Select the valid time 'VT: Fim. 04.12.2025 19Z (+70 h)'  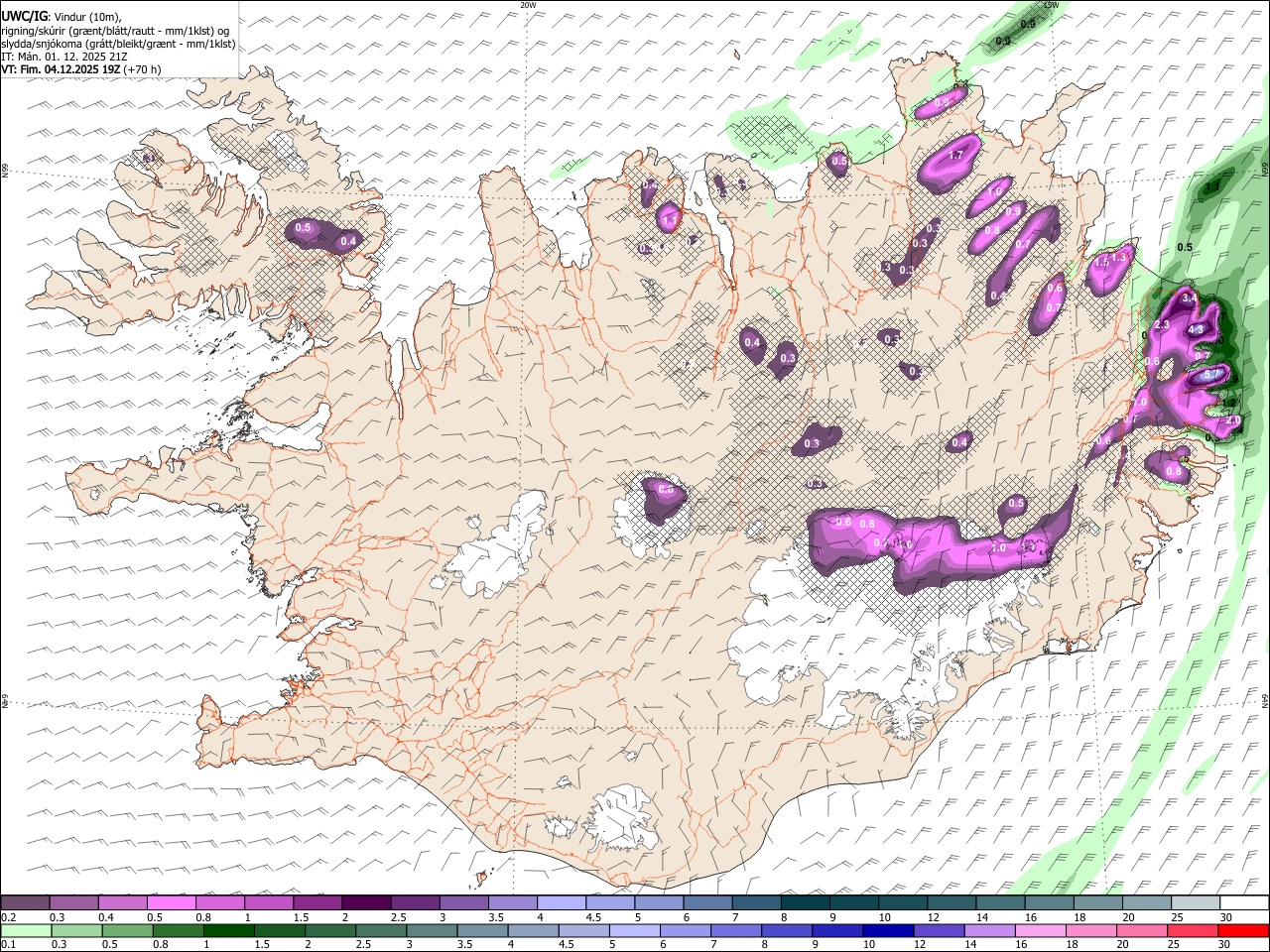(80, 69)
